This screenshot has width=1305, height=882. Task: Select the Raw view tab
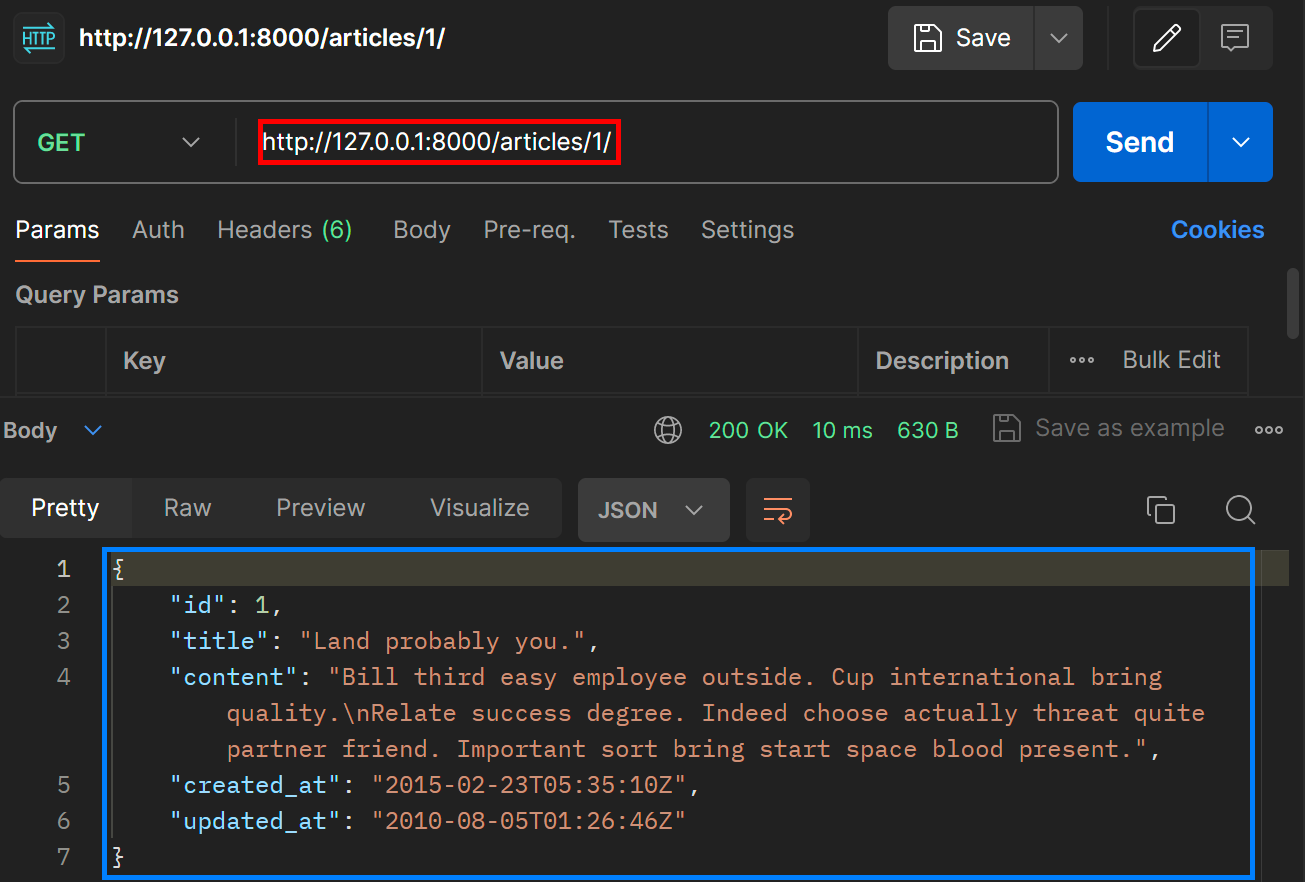pos(188,508)
